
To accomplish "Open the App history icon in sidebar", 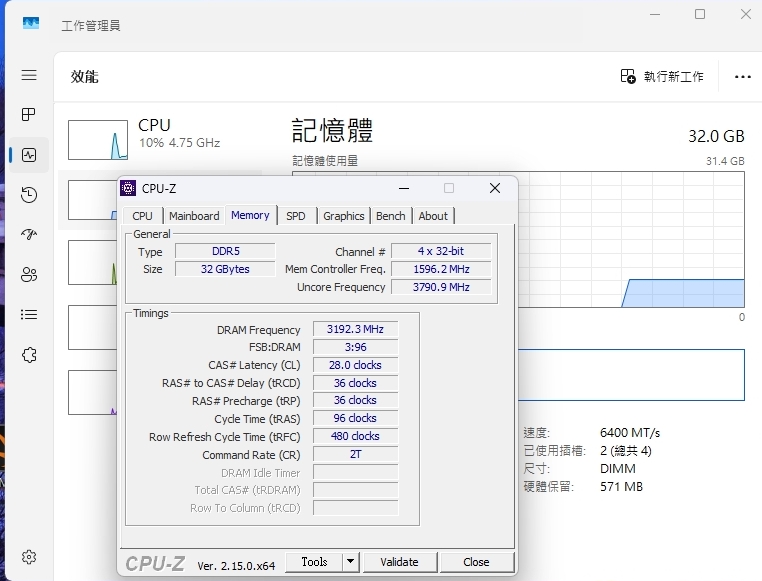I will (29, 195).
